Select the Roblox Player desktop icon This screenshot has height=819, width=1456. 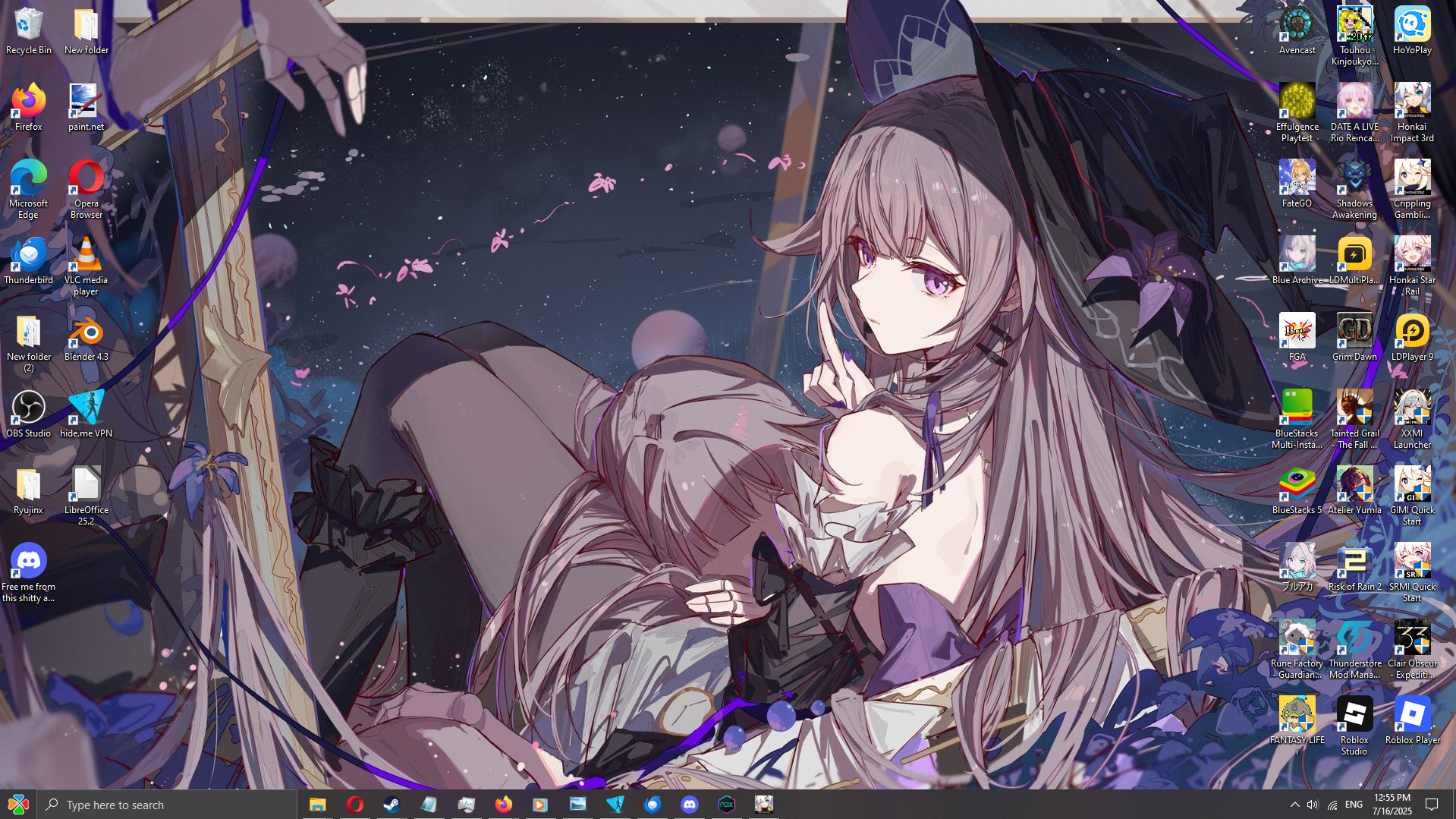1412,721
